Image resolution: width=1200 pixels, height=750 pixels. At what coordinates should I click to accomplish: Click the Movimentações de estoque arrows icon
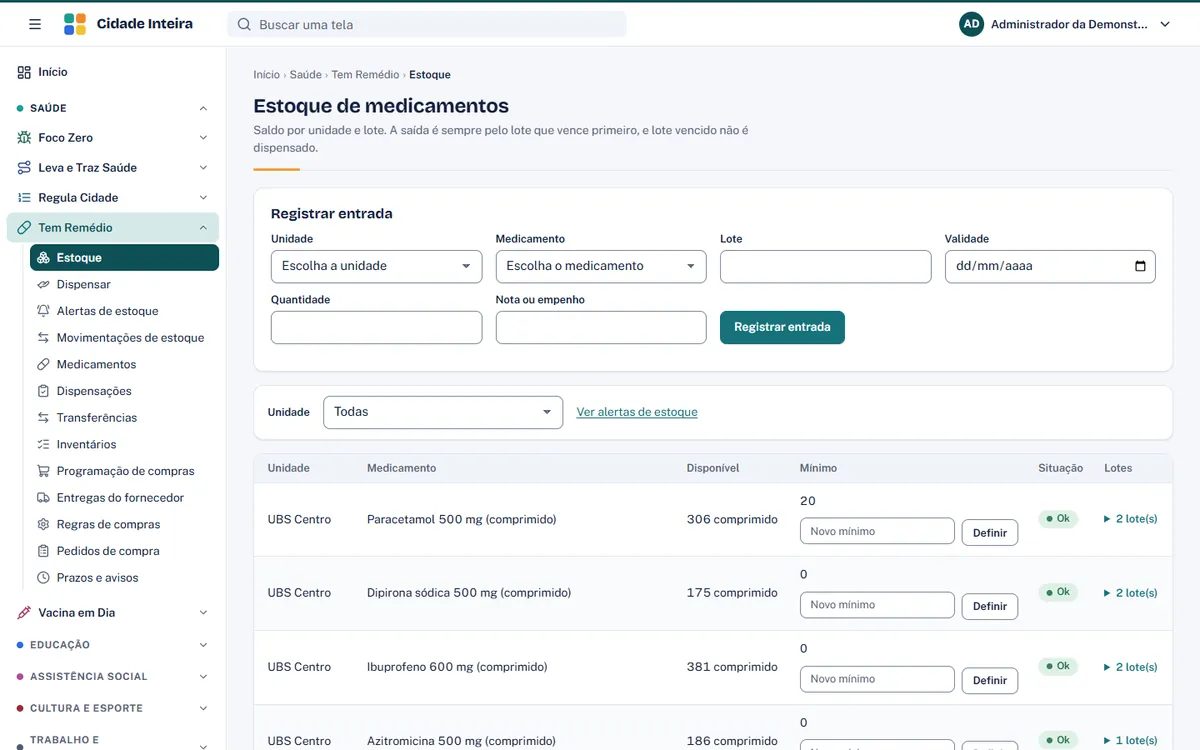[x=43, y=338]
